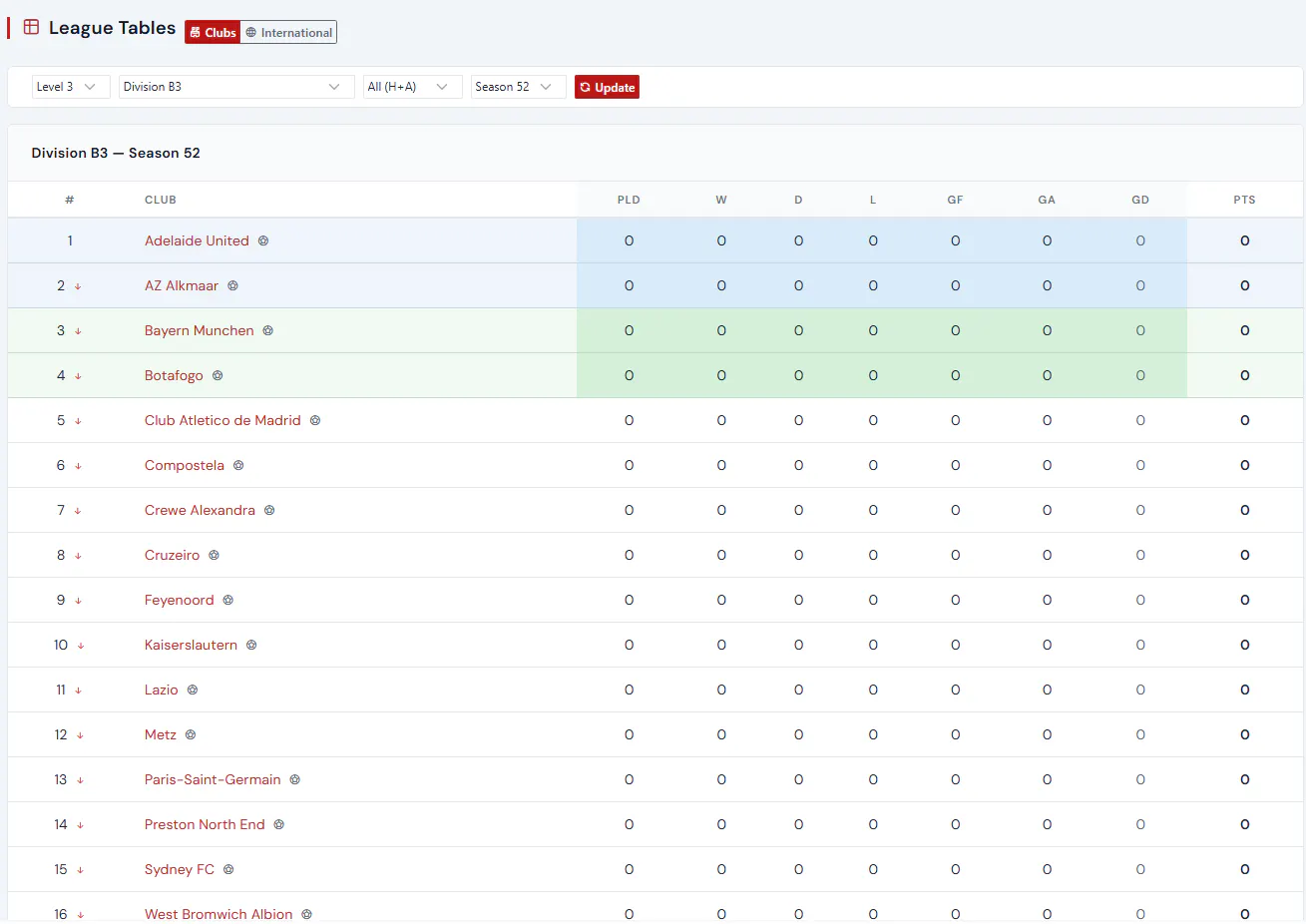This screenshot has width=1306, height=924.
Task: Open the AZ Alkmaar club link
Action: point(182,285)
